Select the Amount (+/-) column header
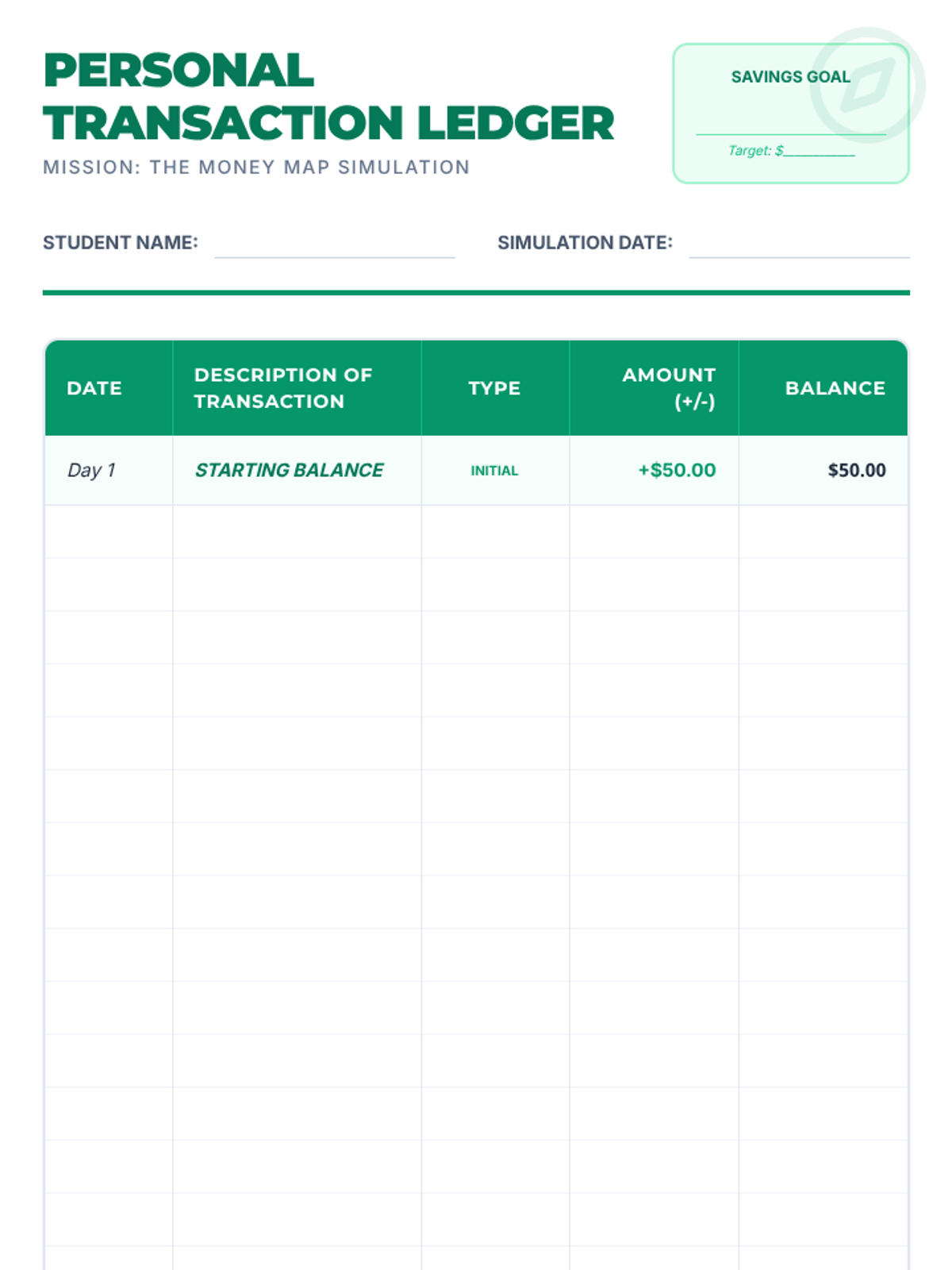This screenshot has height=1270, width=952. pos(669,388)
